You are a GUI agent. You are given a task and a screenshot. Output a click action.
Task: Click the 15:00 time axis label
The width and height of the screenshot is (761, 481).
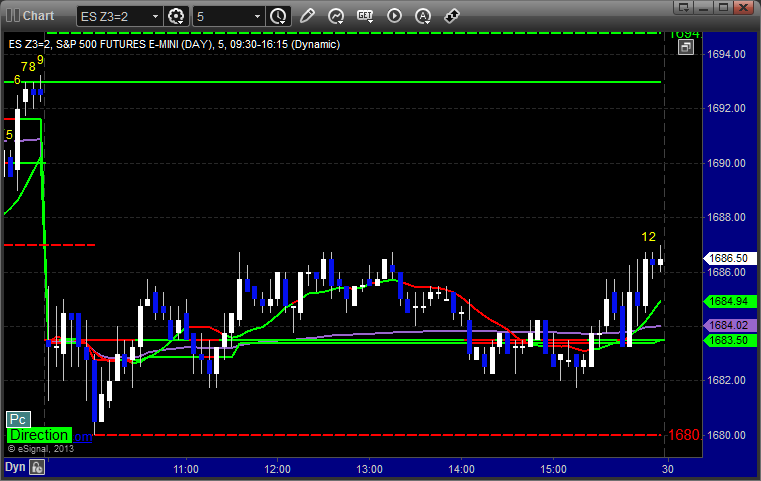point(553,469)
